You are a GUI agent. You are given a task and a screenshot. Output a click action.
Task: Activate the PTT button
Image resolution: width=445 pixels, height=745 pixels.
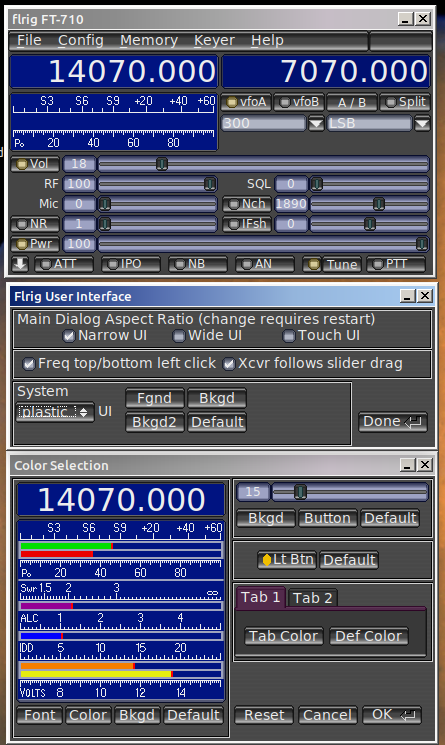(x=396, y=264)
